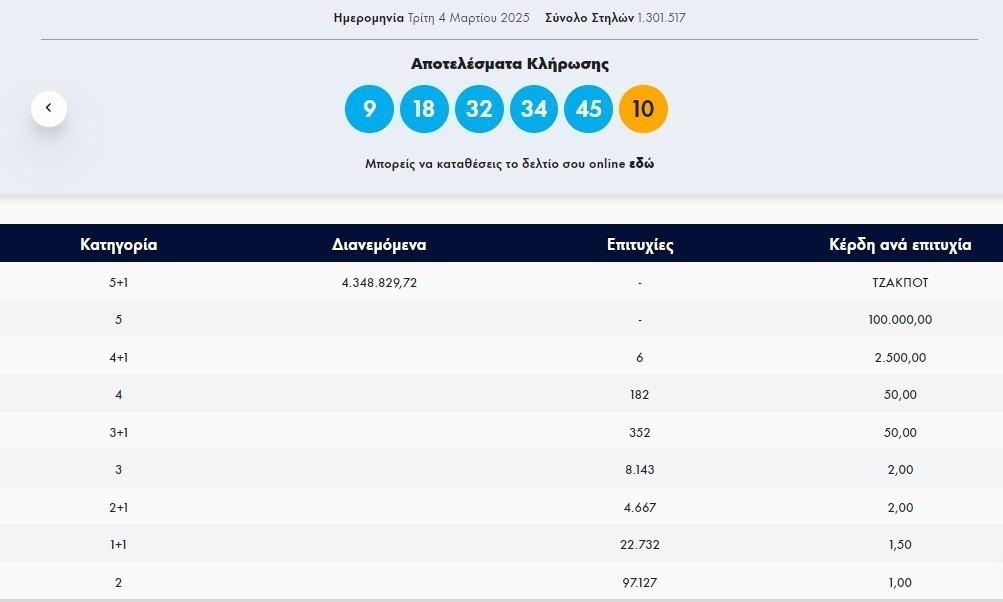This screenshot has width=1003, height=602.
Task: Click the Επιτυχίες column header
Action: tap(640, 245)
